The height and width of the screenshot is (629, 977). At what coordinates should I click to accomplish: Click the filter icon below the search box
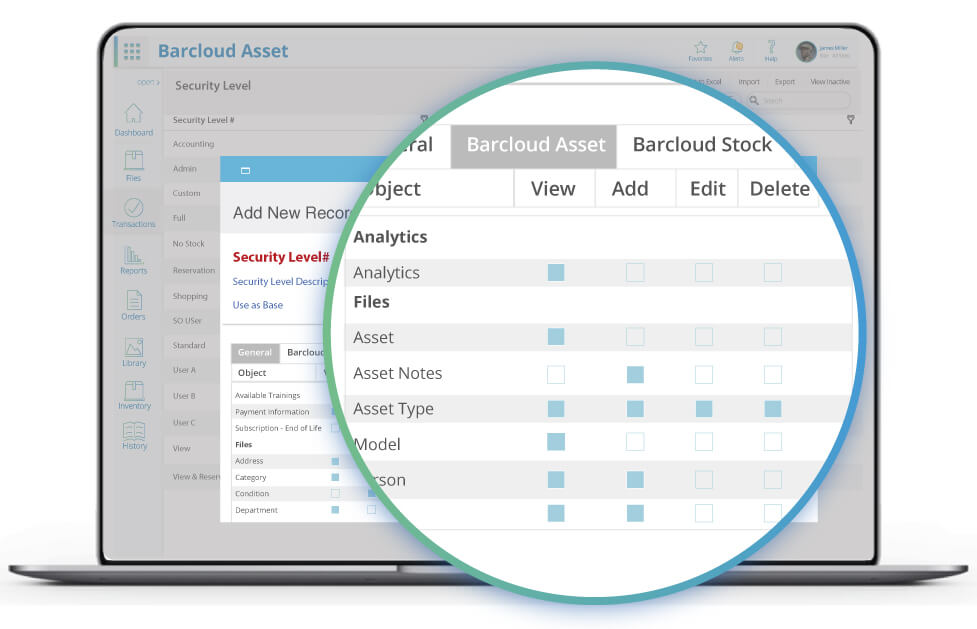851,119
